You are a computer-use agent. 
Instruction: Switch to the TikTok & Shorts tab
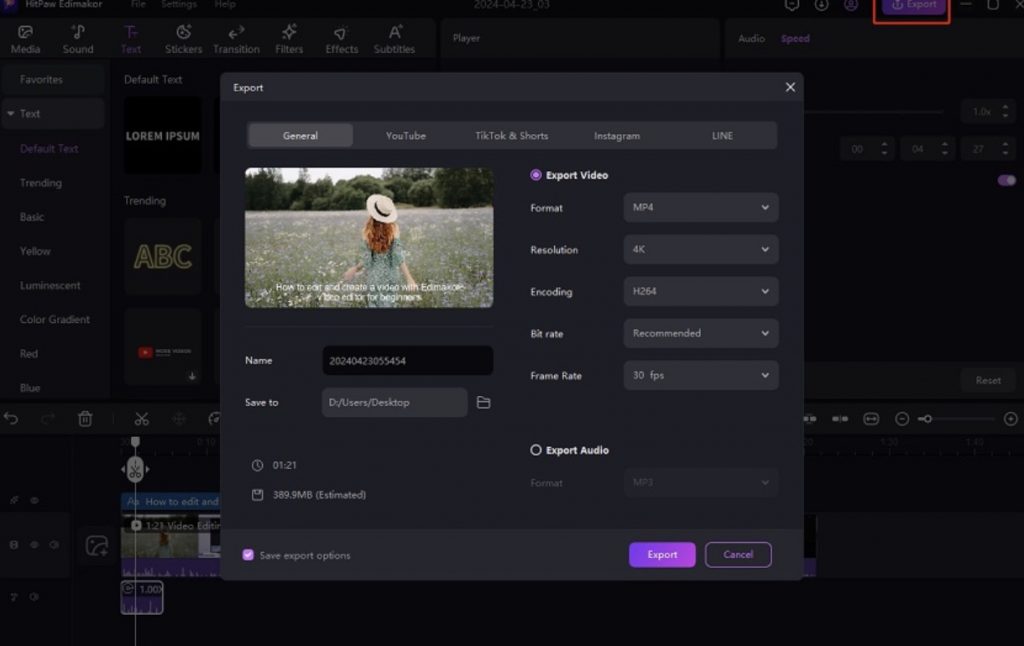(511, 136)
